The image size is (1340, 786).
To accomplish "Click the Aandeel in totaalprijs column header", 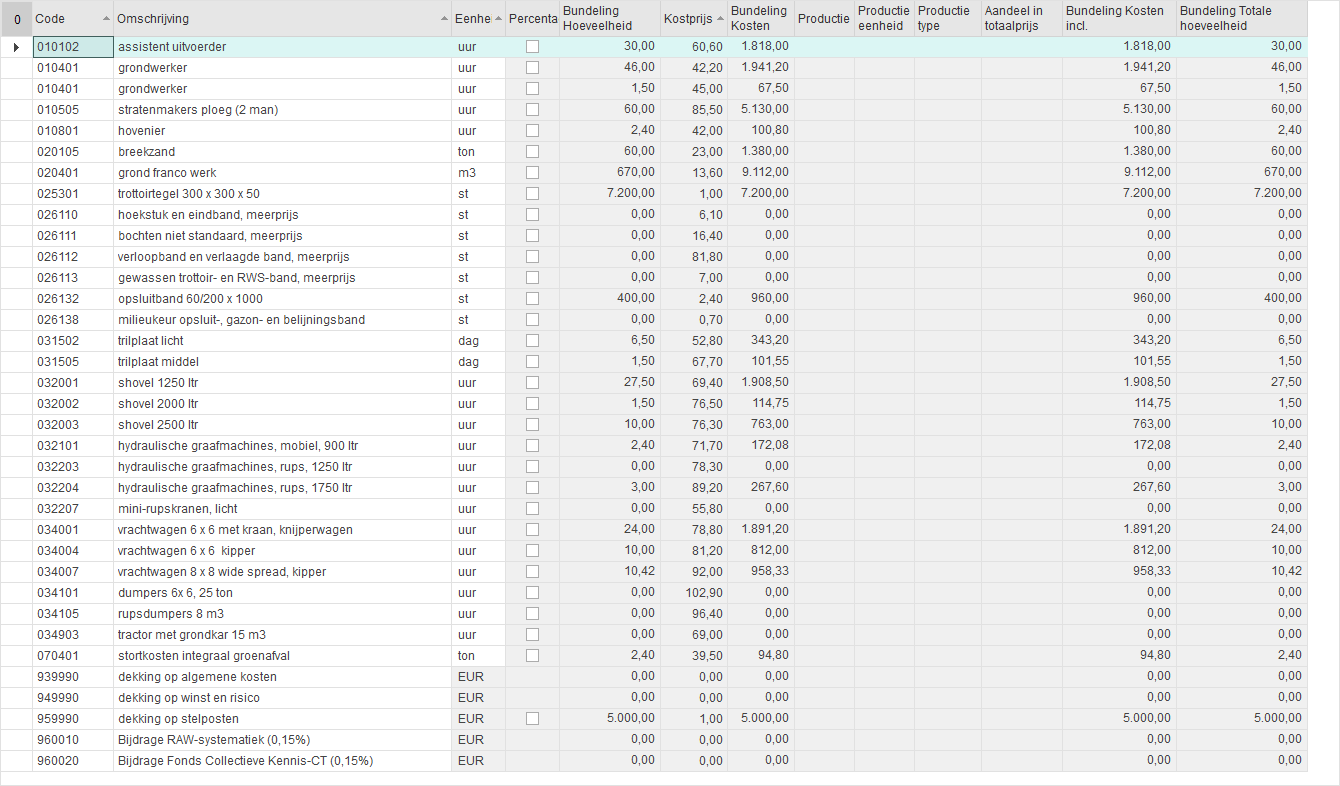I will coord(1021,19).
